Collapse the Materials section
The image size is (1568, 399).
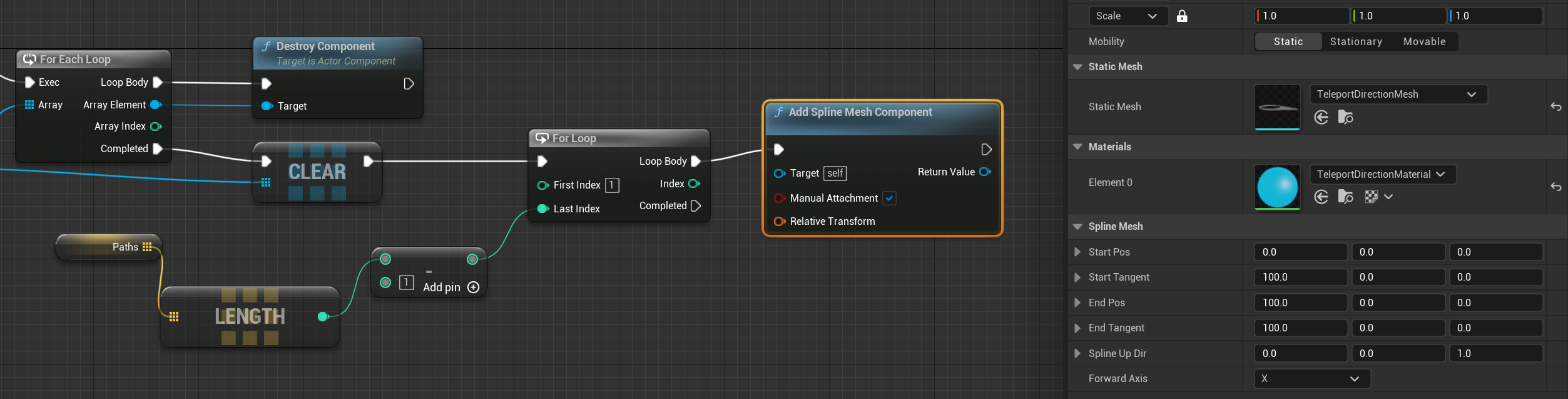coord(1077,147)
